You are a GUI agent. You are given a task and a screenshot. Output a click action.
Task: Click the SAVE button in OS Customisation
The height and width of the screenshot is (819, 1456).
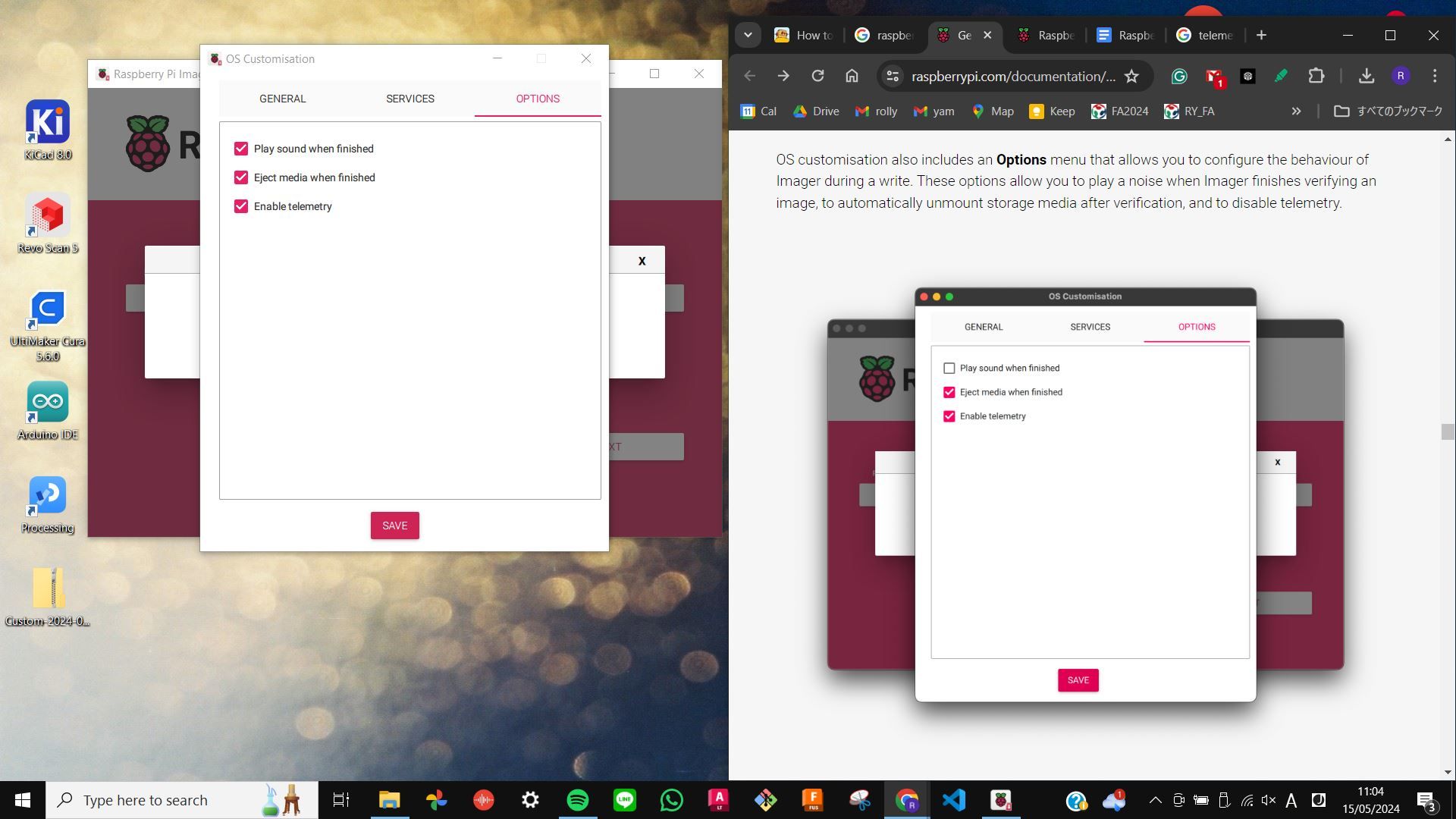coord(394,526)
